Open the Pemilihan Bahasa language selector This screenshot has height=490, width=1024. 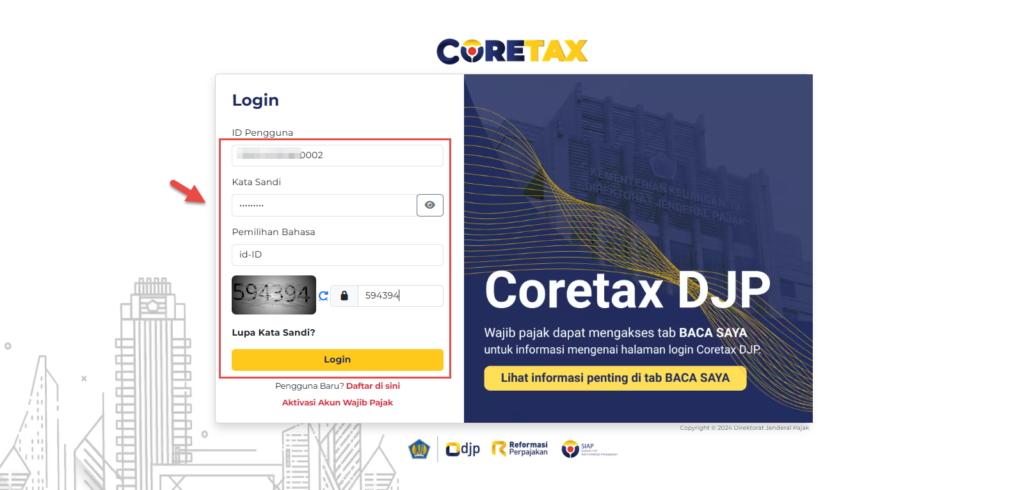pos(337,255)
